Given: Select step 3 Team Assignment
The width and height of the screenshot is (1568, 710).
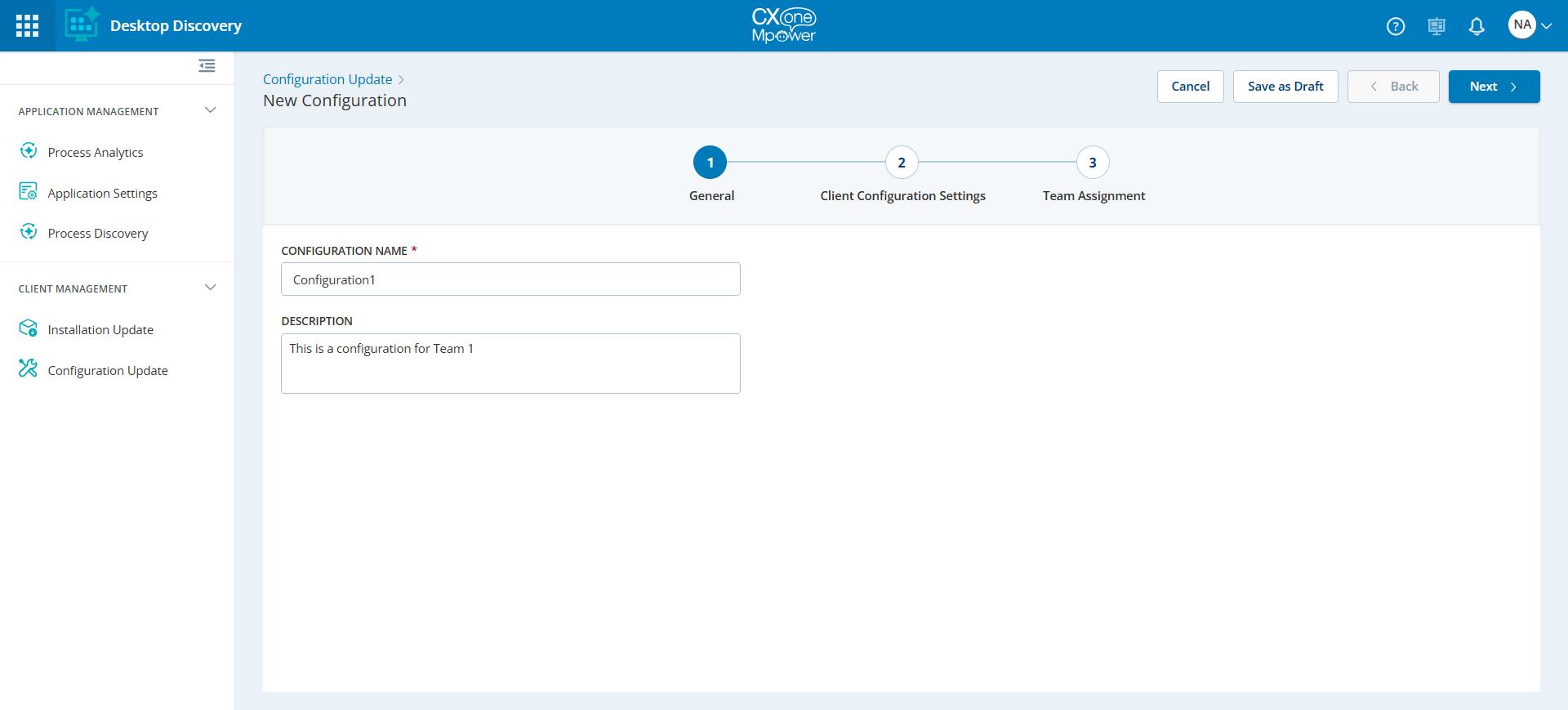Looking at the screenshot, I should (1092, 163).
